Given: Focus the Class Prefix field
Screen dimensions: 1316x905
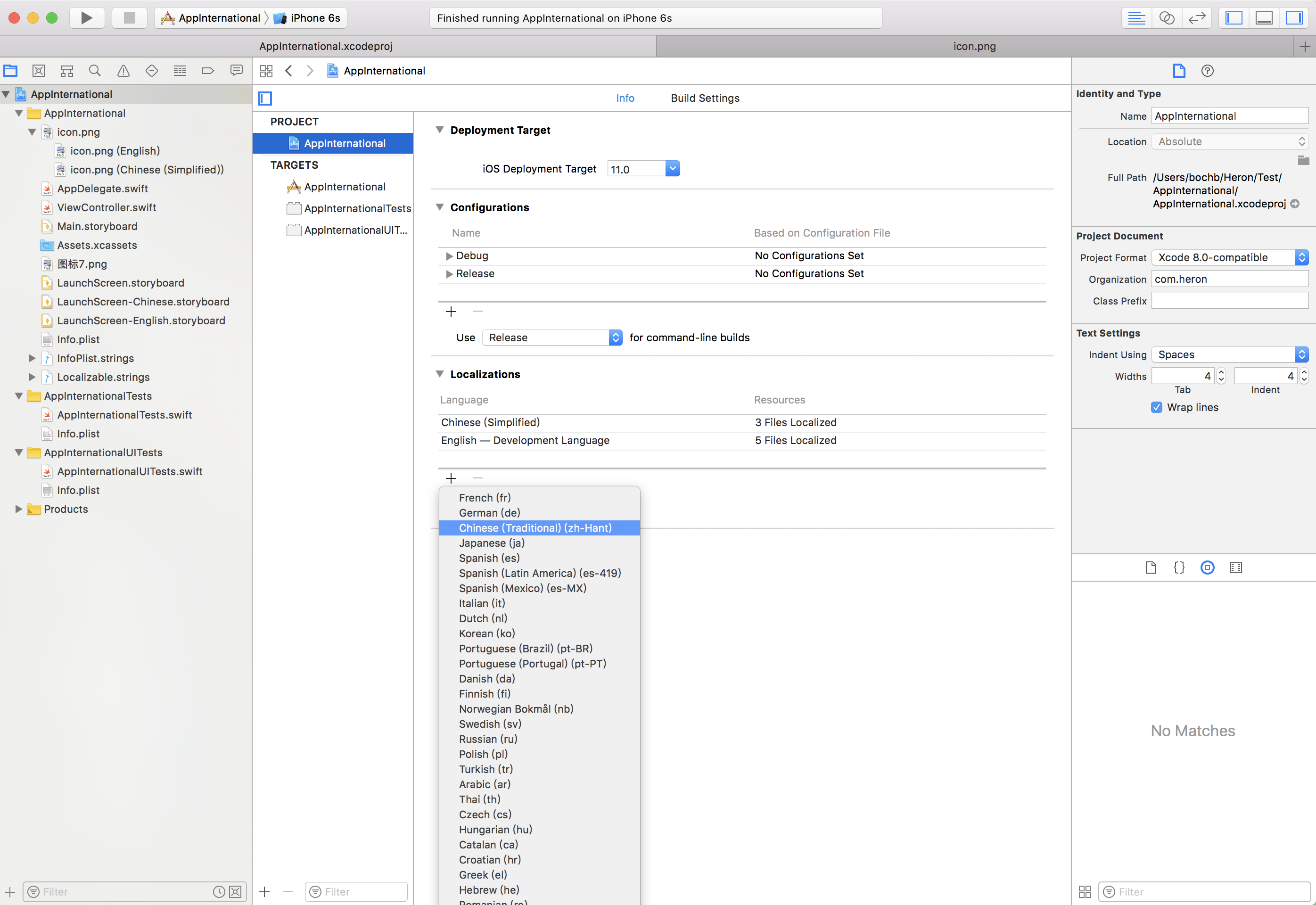Looking at the screenshot, I should [1229, 301].
